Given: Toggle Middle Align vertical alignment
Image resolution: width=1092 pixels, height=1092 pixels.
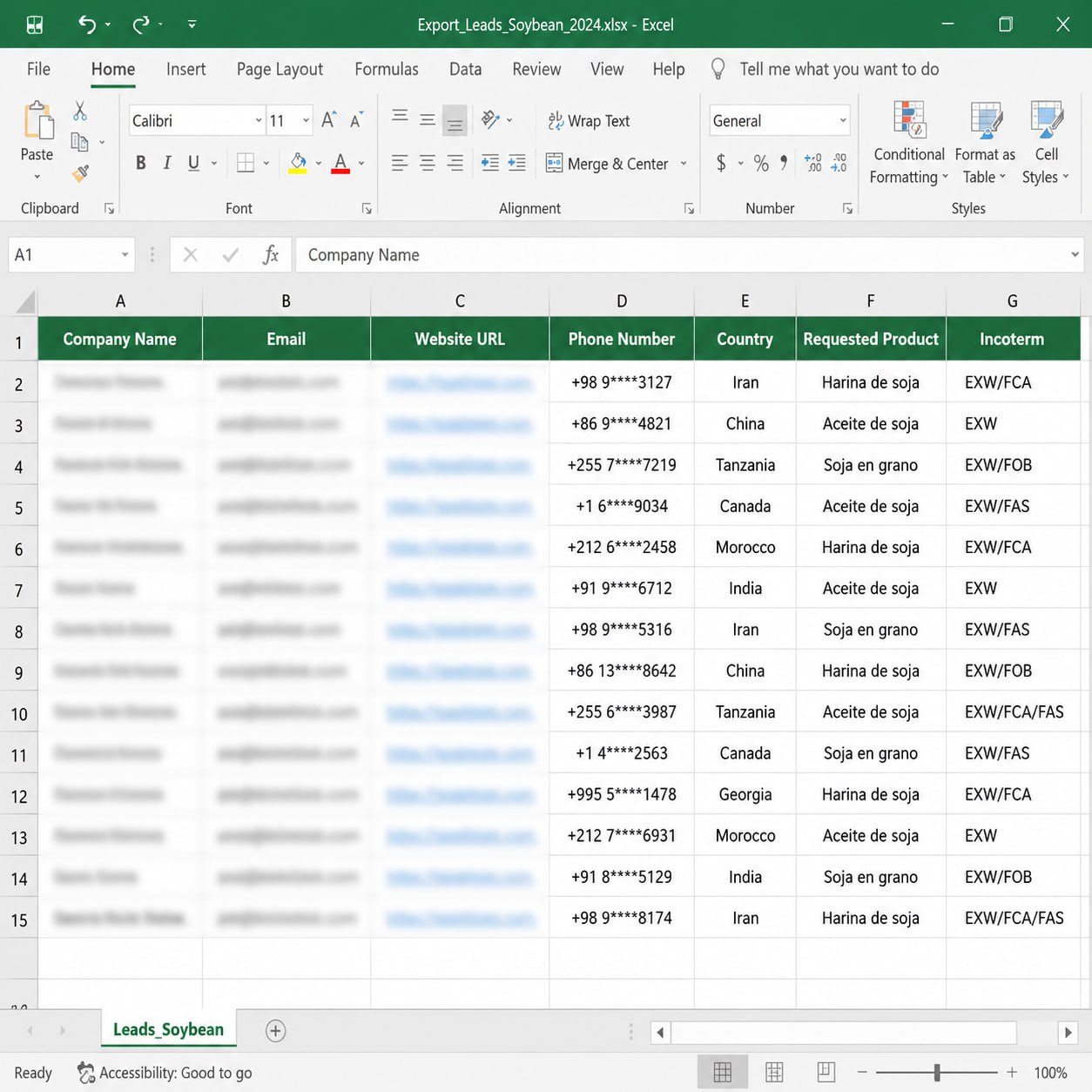Looking at the screenshot, I should point(428,120).
